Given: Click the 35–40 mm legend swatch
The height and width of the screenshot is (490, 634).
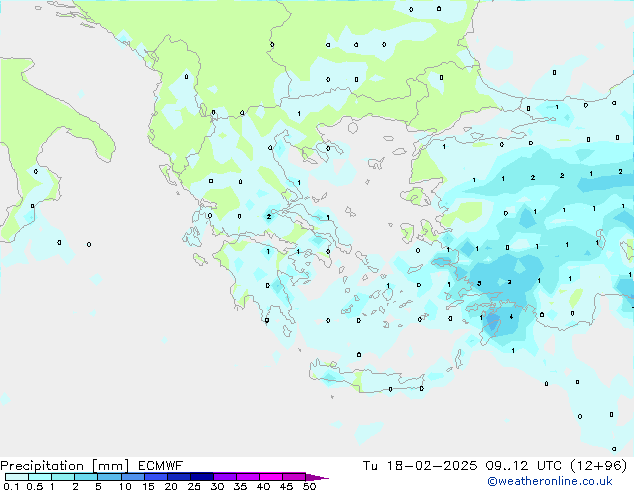Looking at the screenshot, I should click(x=248, y=477).
